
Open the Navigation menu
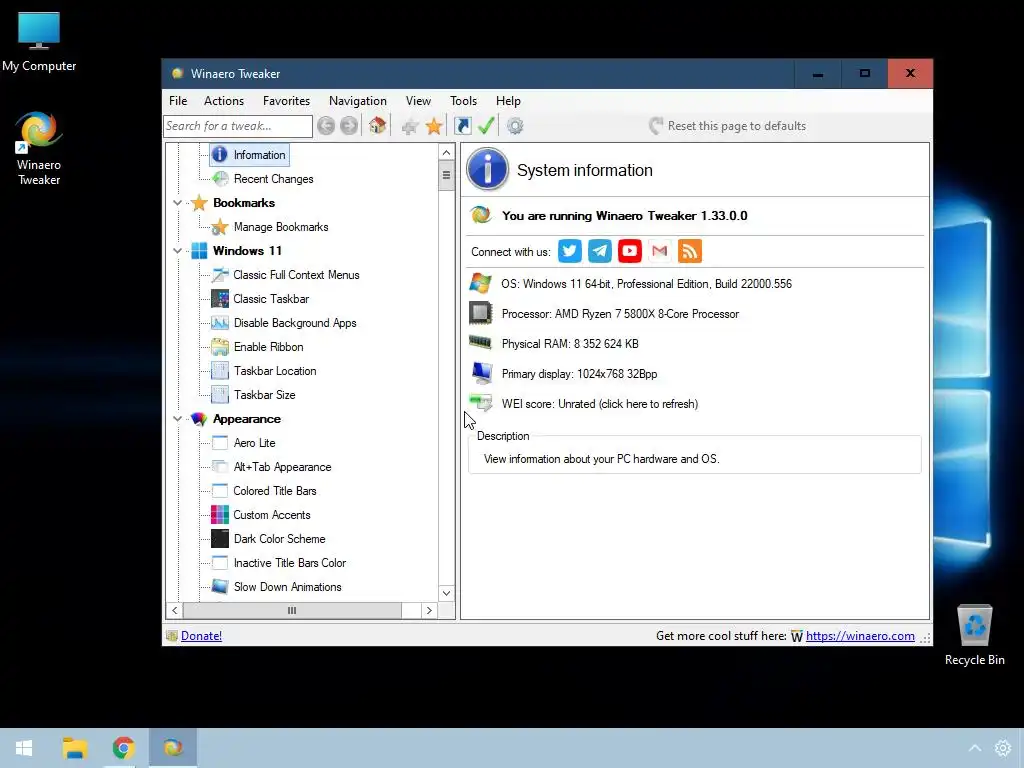(x=357, y=101)
